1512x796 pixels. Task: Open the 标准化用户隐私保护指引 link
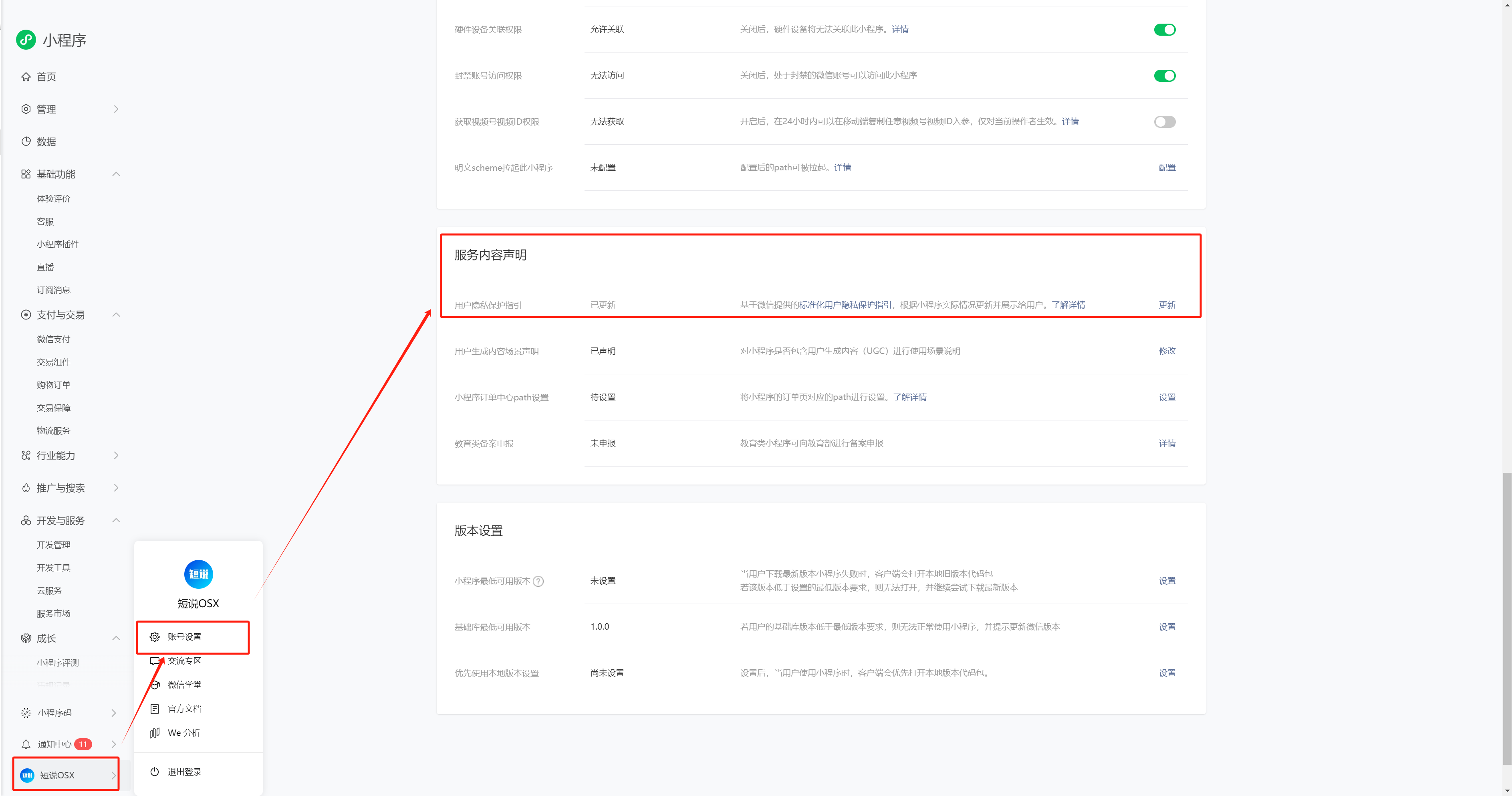pos(845,305)
